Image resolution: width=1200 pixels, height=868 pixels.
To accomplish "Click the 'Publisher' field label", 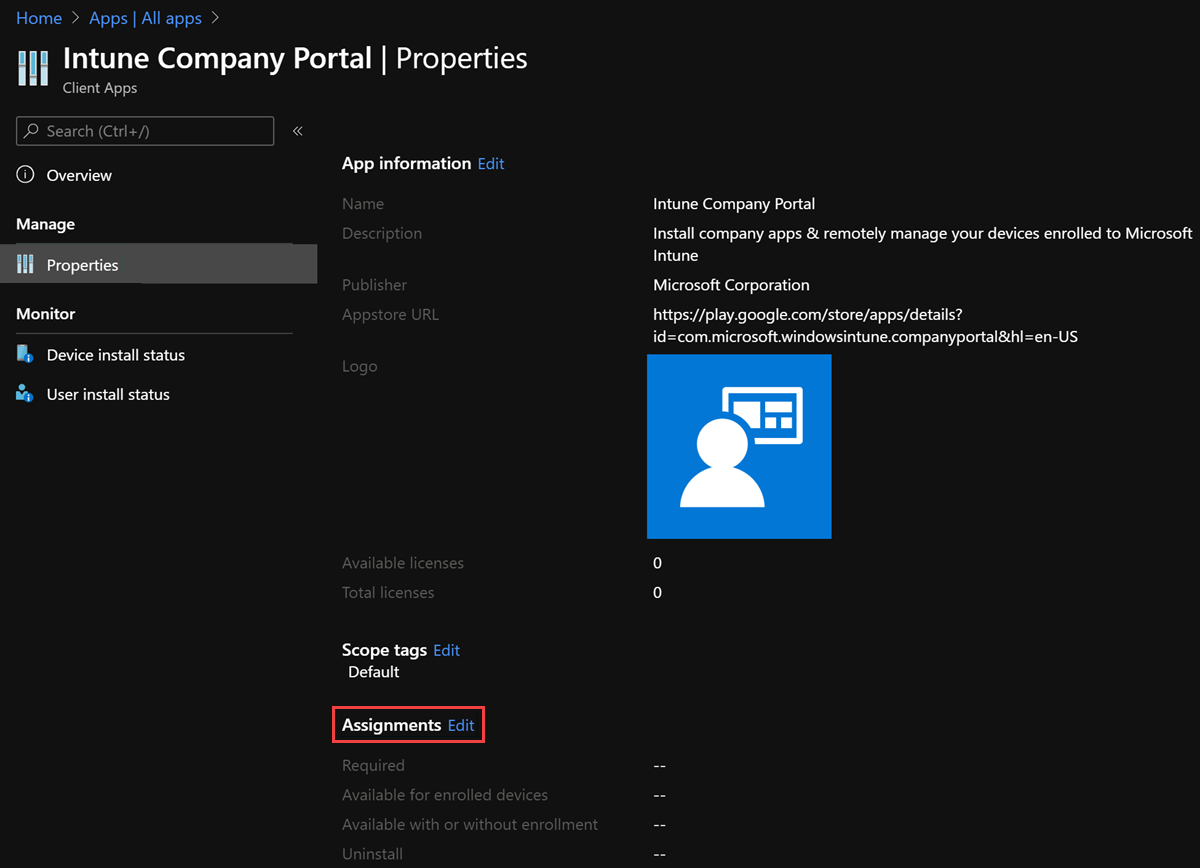I will click(374, 285).
